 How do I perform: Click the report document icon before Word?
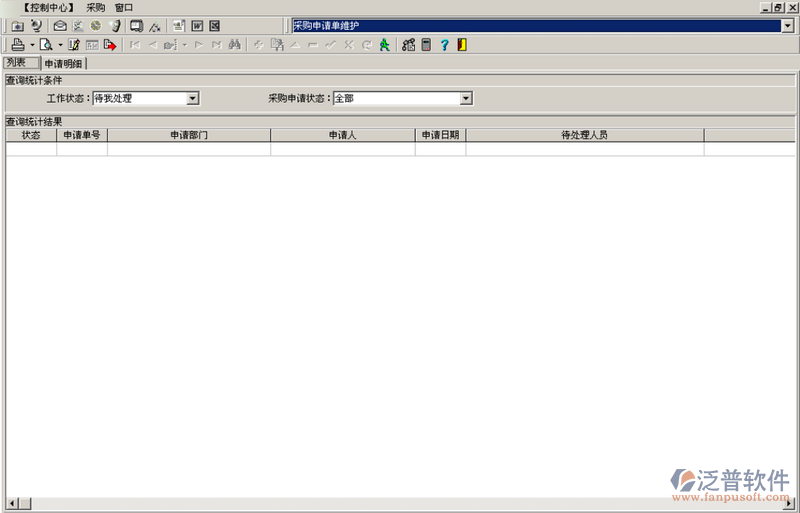click(x=178, y=26)
